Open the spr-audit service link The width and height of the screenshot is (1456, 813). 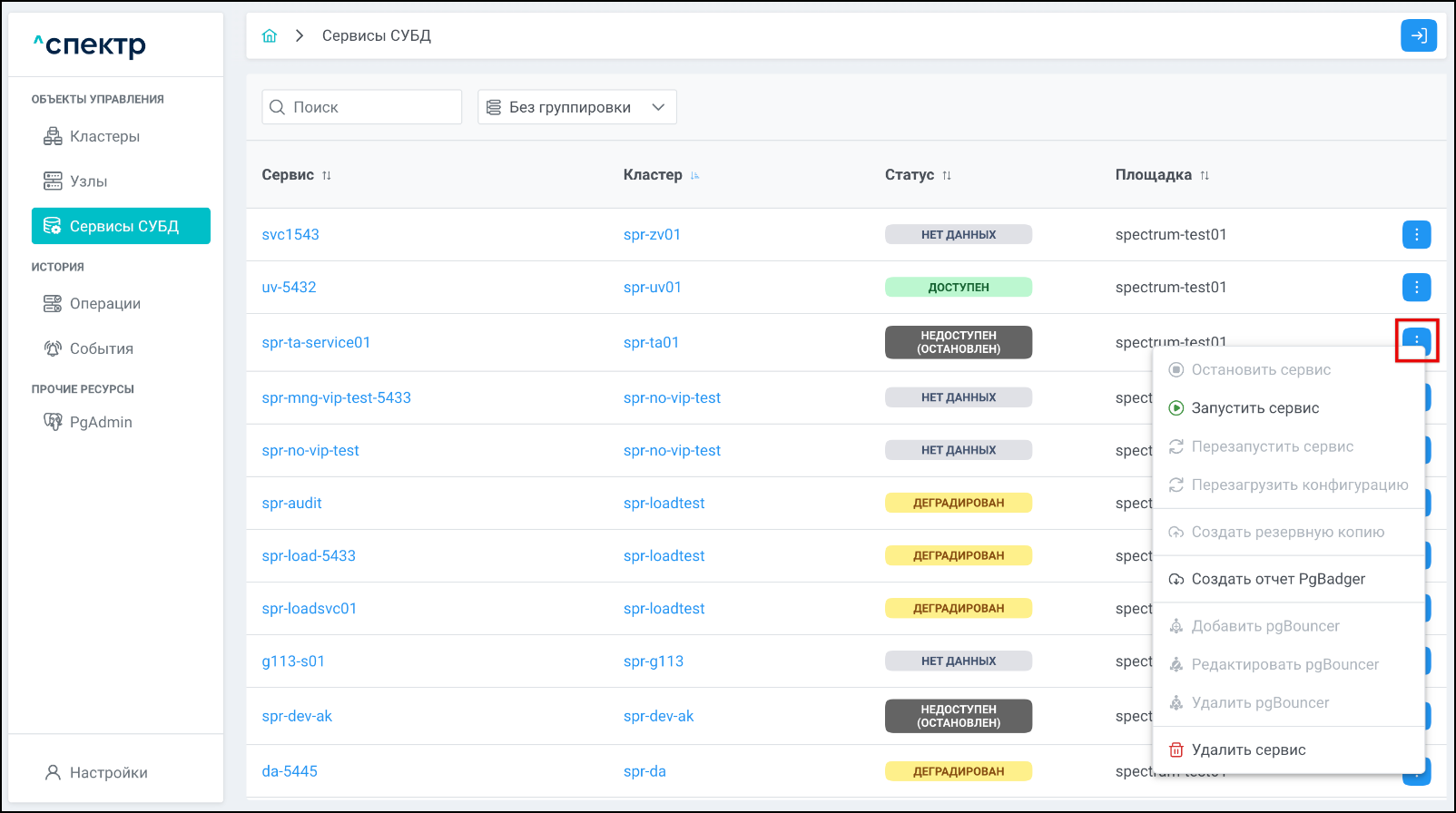coord(291,503)
